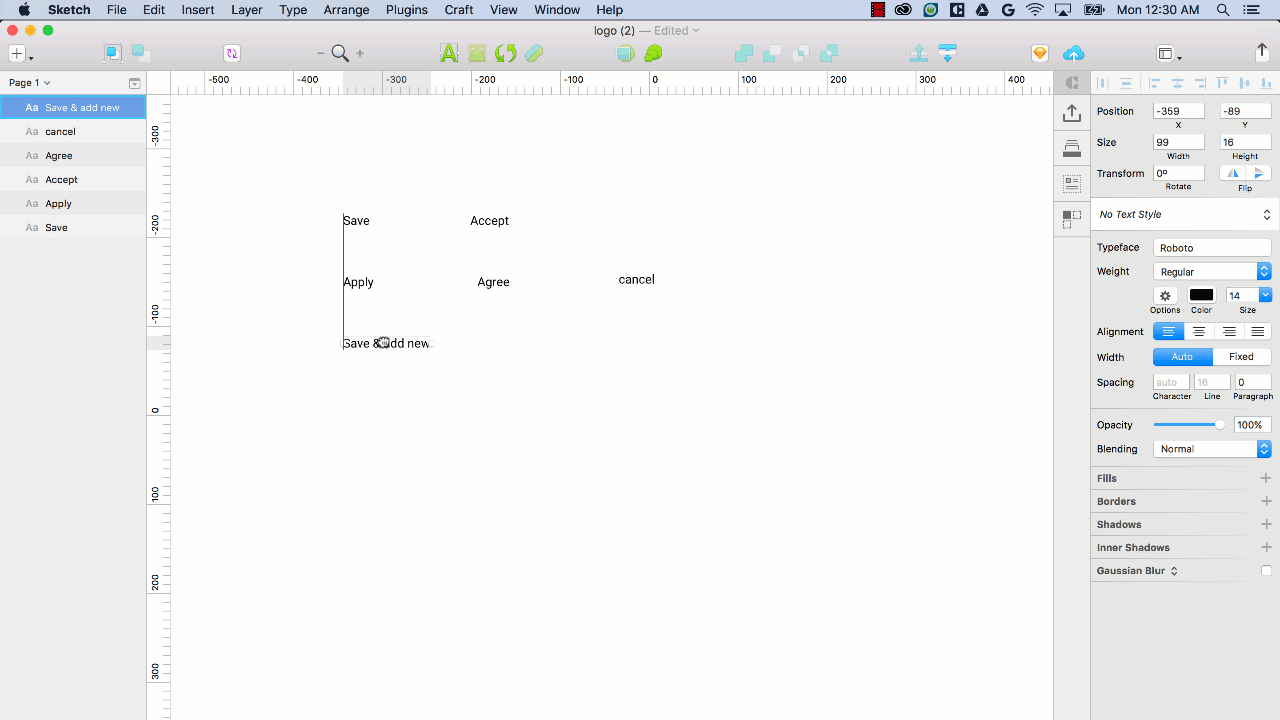Open the Arrange menu

click(347, 10)
